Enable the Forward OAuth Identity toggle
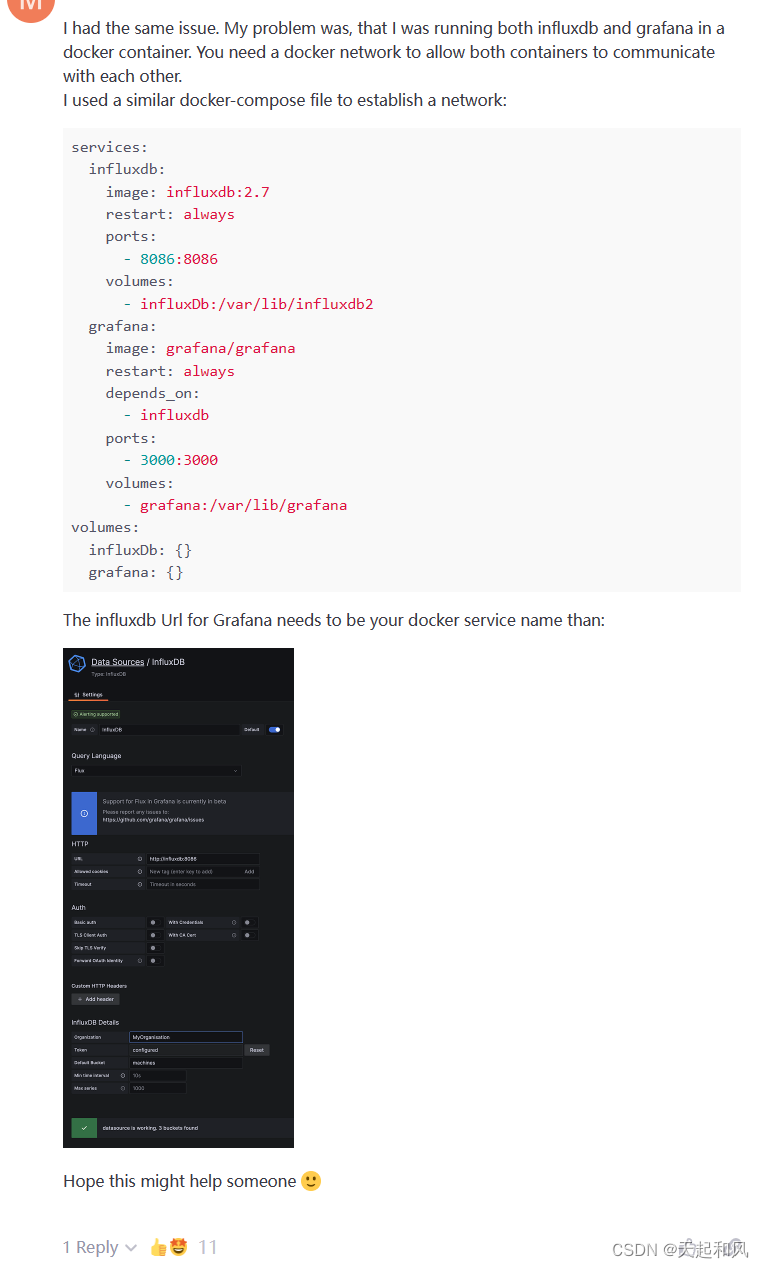The width and height of the screenshot is (764, 1268). [x=155, y=961]
